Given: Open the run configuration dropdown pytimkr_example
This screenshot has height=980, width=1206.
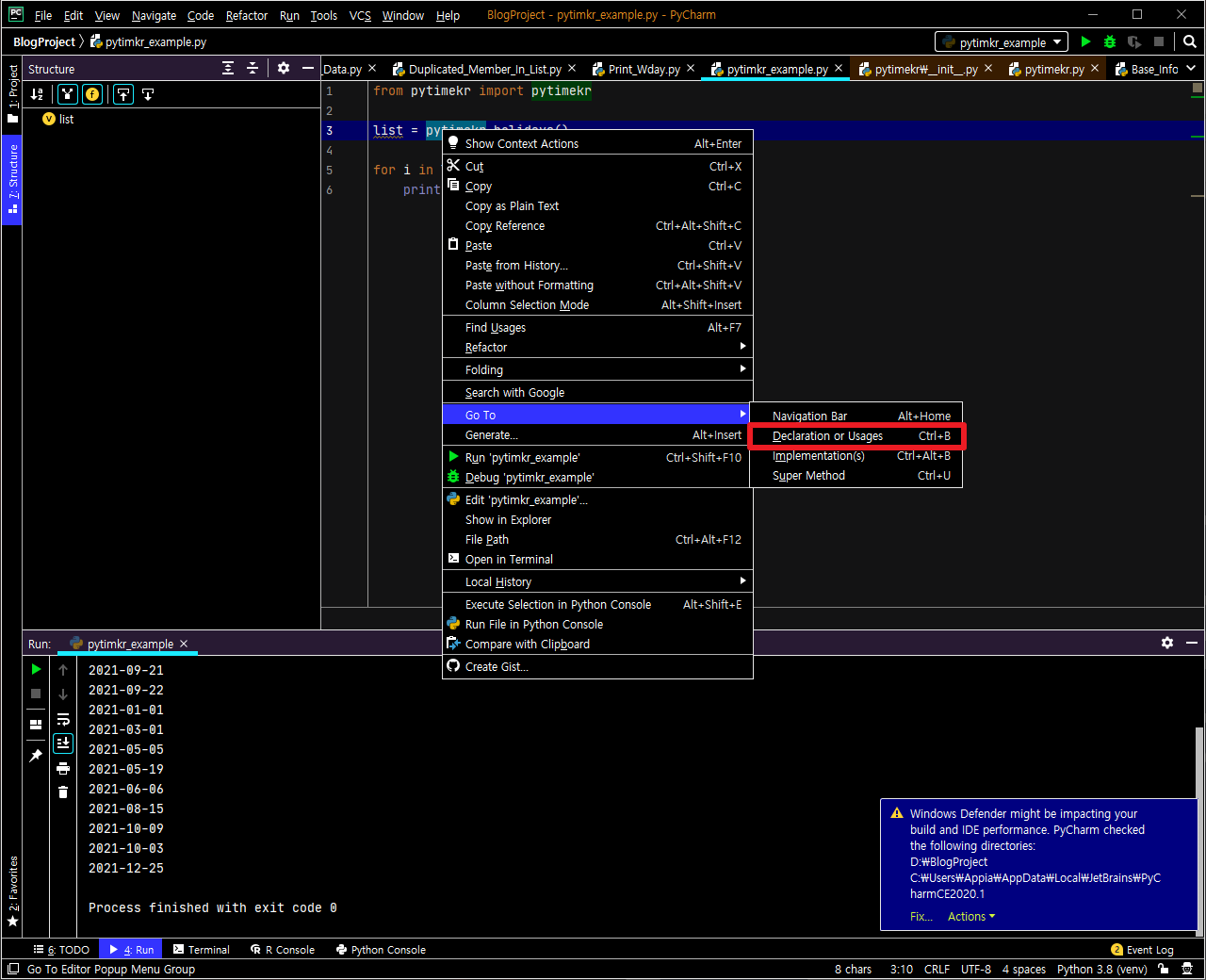Looking at the screenshot, I should [x=1002, y=42].
